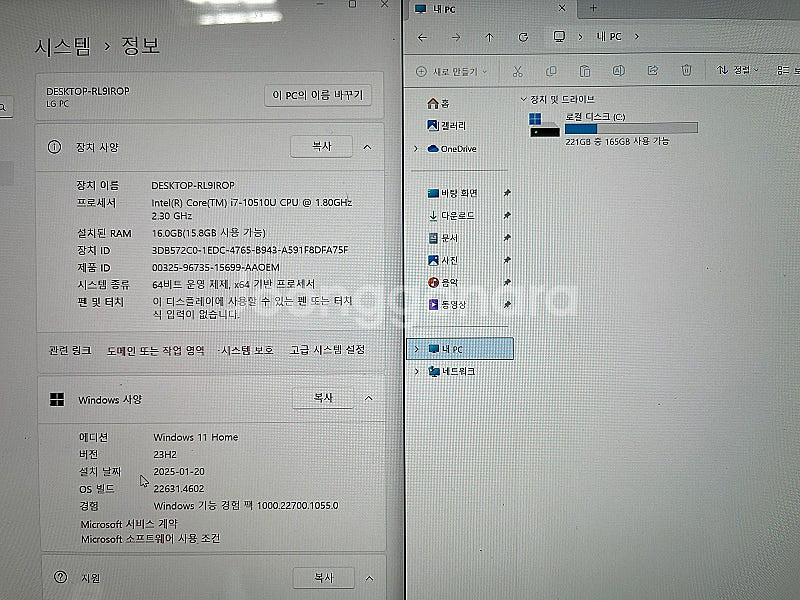The width and height of the screenshot is (800, 600).
Task: Open the 정렬 sort dropdown
Action: pos(738,71)
